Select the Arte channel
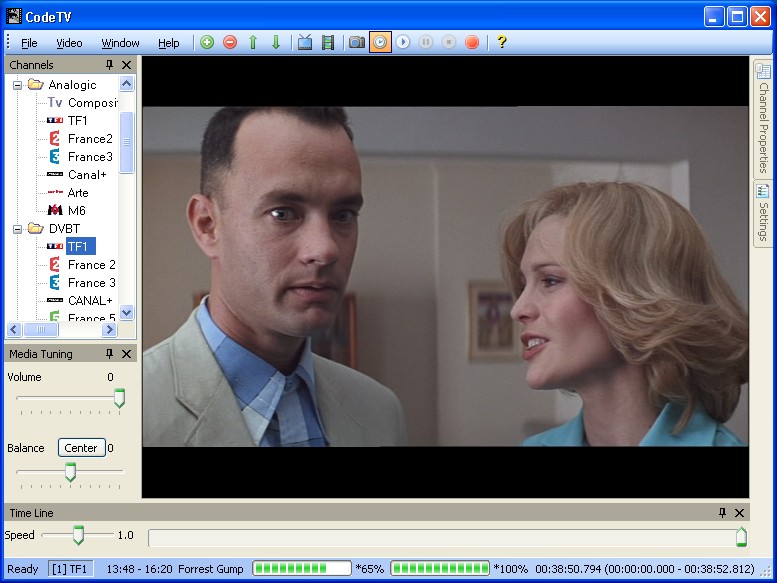The height and width of the screenshot is (583, 777). (78, 193)
